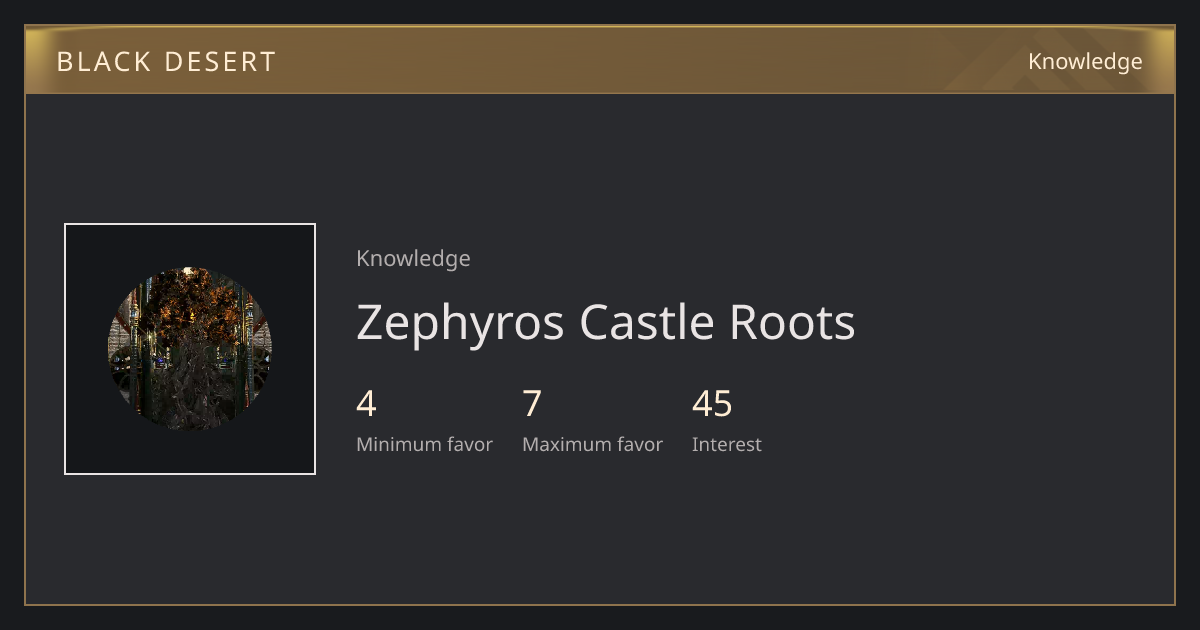
Task: Select the maximum favor value 7
Action: pyautogui.click(x=532, y=404)
